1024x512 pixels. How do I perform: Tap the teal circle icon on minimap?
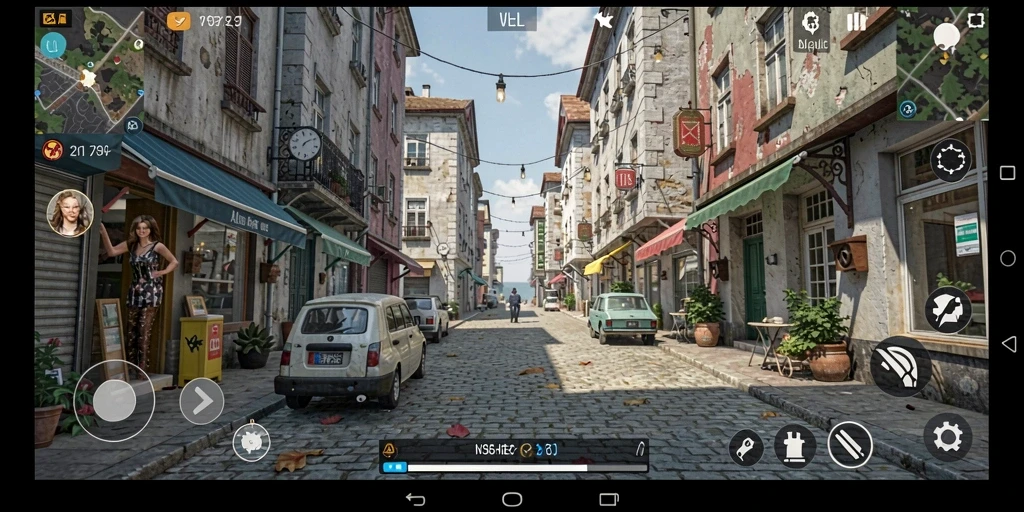pos(53,44)
